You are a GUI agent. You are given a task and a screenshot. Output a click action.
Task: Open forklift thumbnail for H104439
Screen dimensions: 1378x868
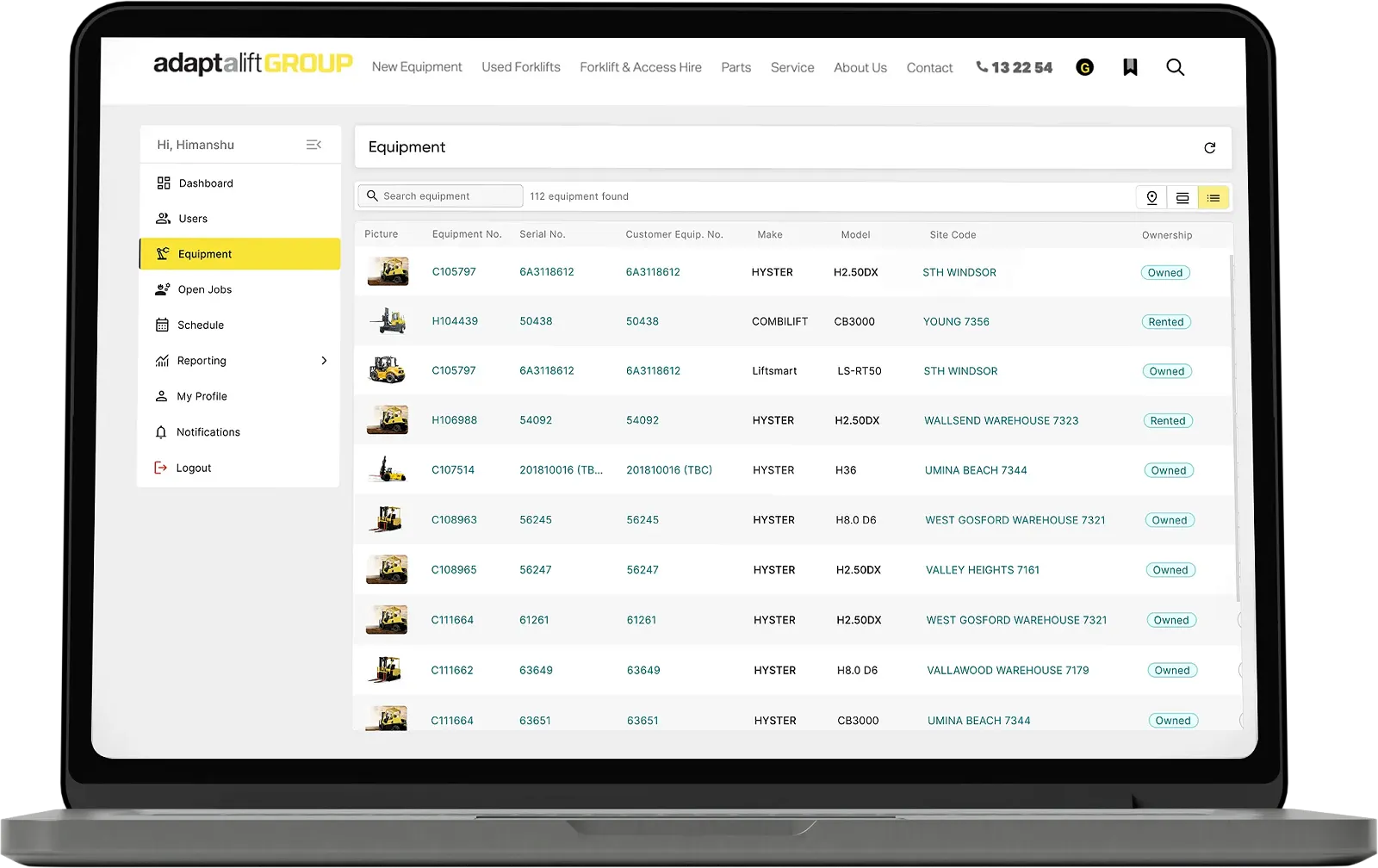click(388, 321)
